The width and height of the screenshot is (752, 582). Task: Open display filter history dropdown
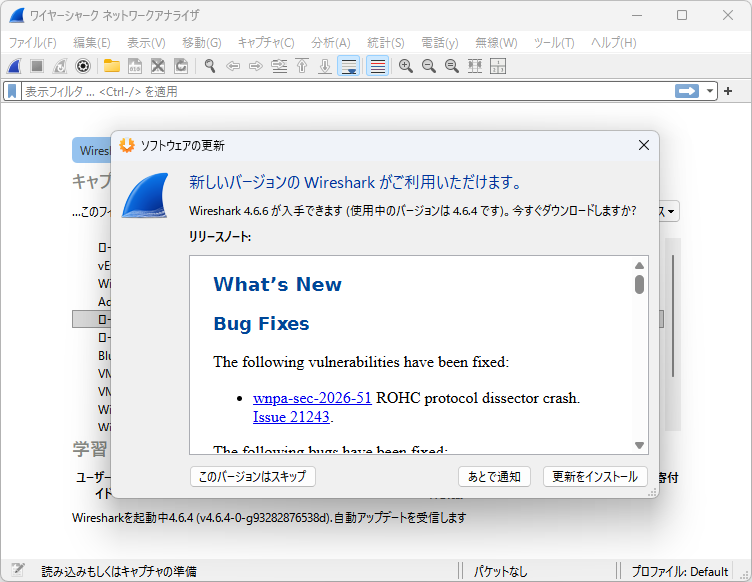(x=709, y=91)
